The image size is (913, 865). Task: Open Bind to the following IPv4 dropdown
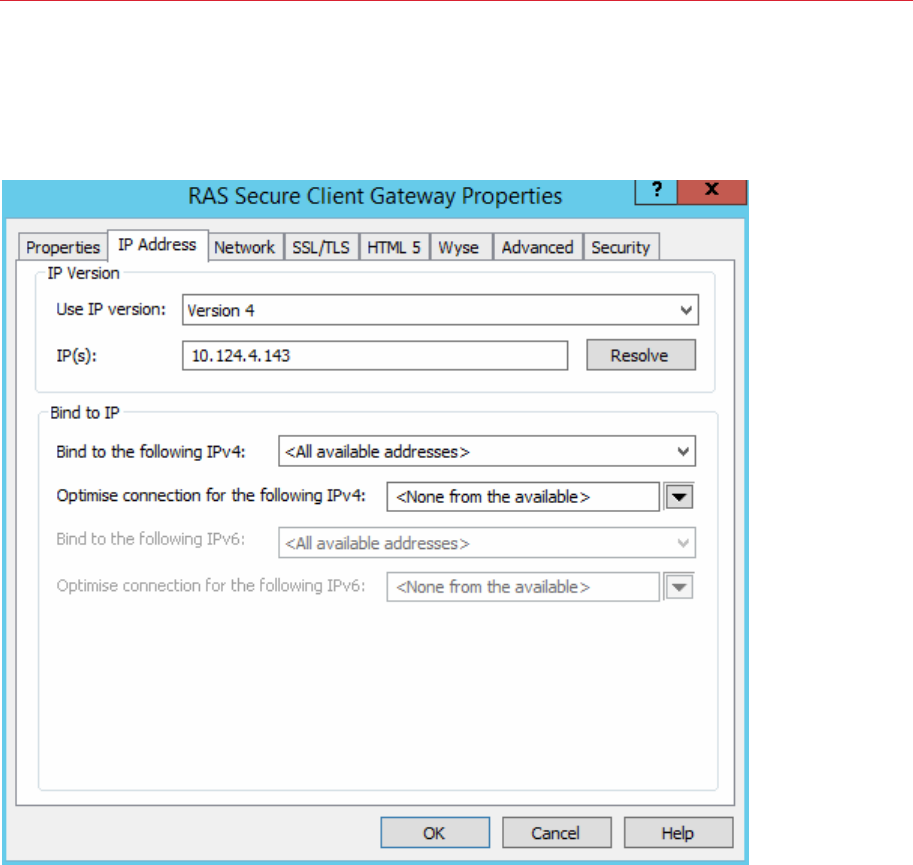487,451
